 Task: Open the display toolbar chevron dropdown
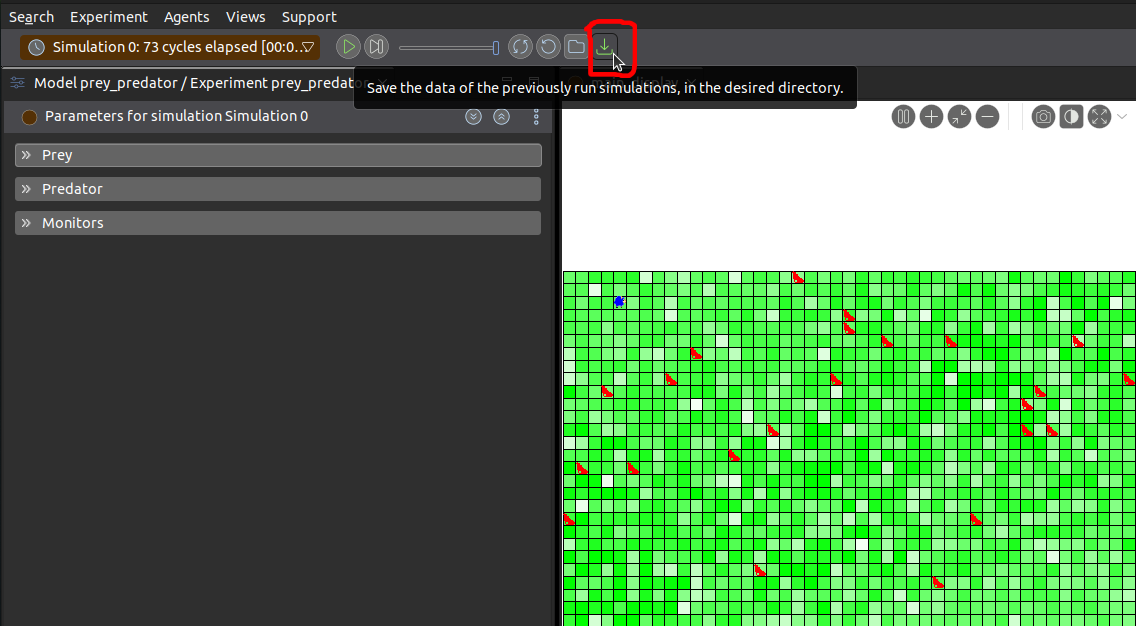(x=1122, y=117)
